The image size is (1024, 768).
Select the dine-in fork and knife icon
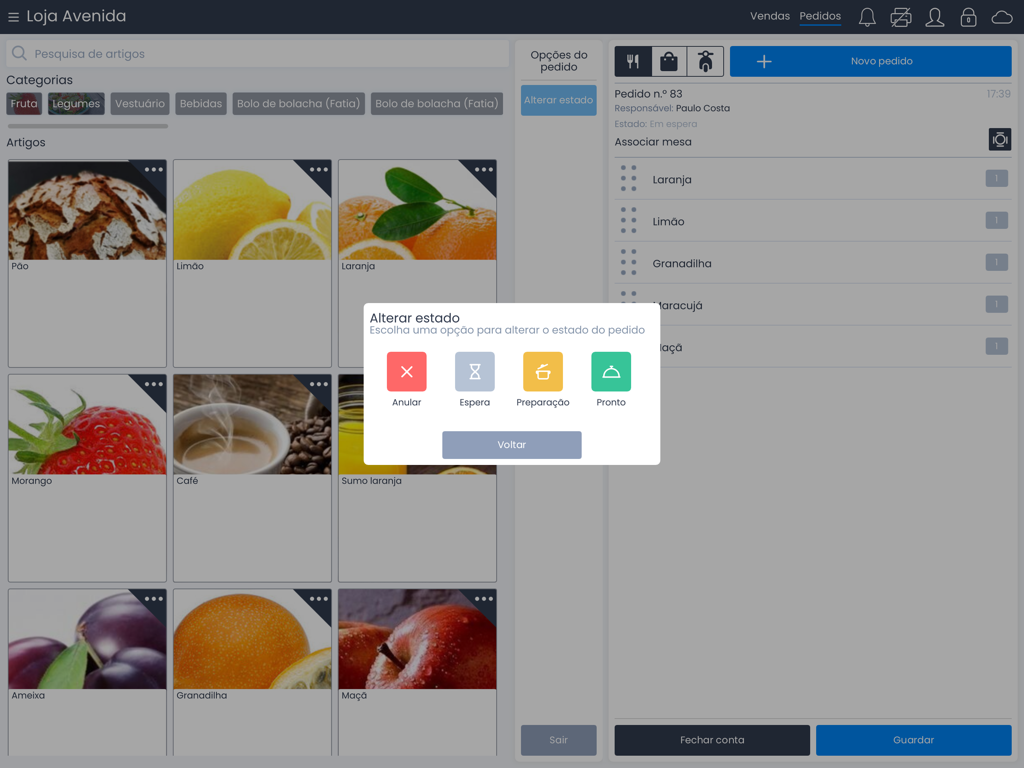632,61
